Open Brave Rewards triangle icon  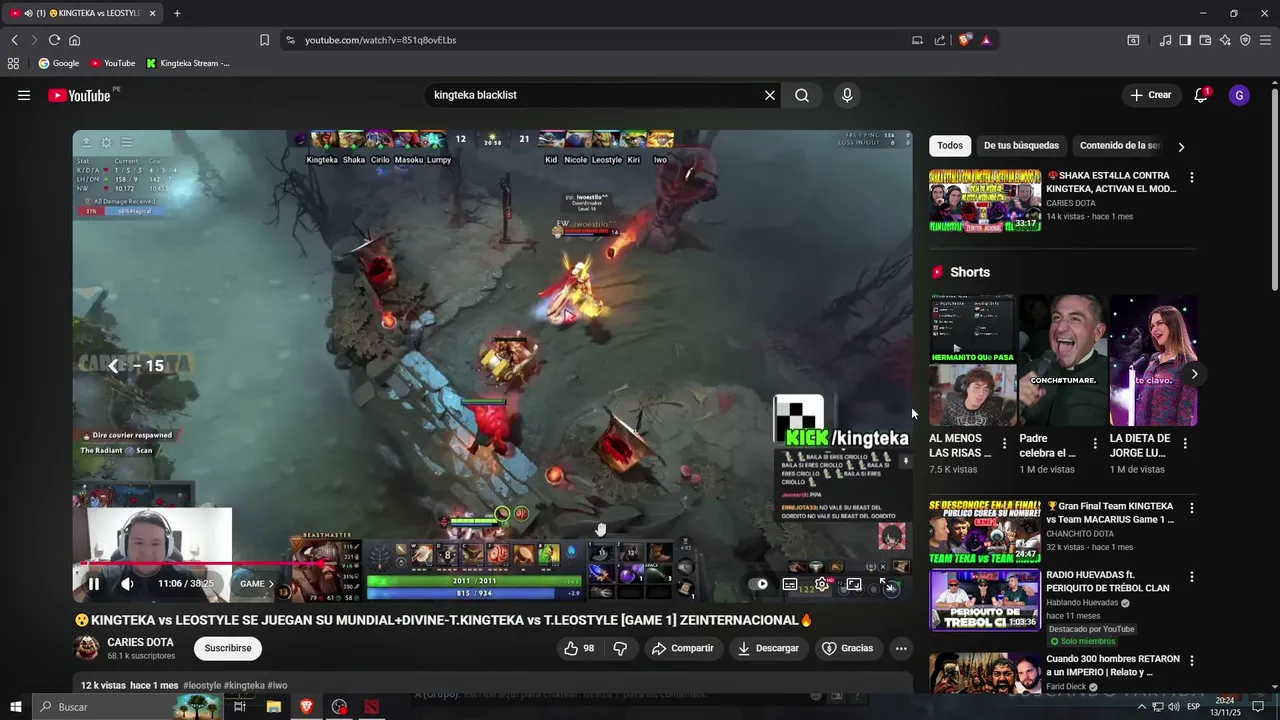986,40
